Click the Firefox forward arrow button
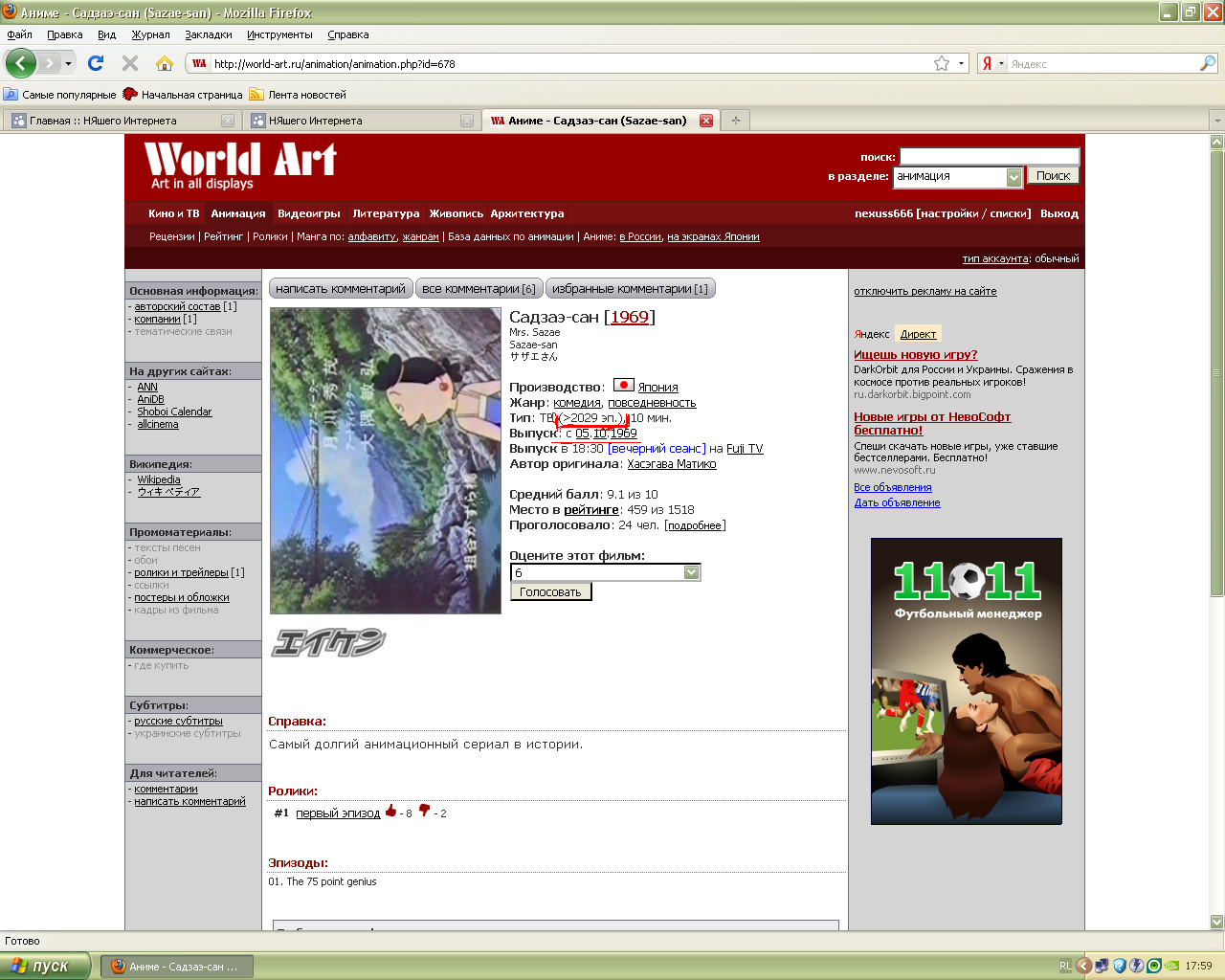This screenshot has width=1225, height=980. point(49,63)
